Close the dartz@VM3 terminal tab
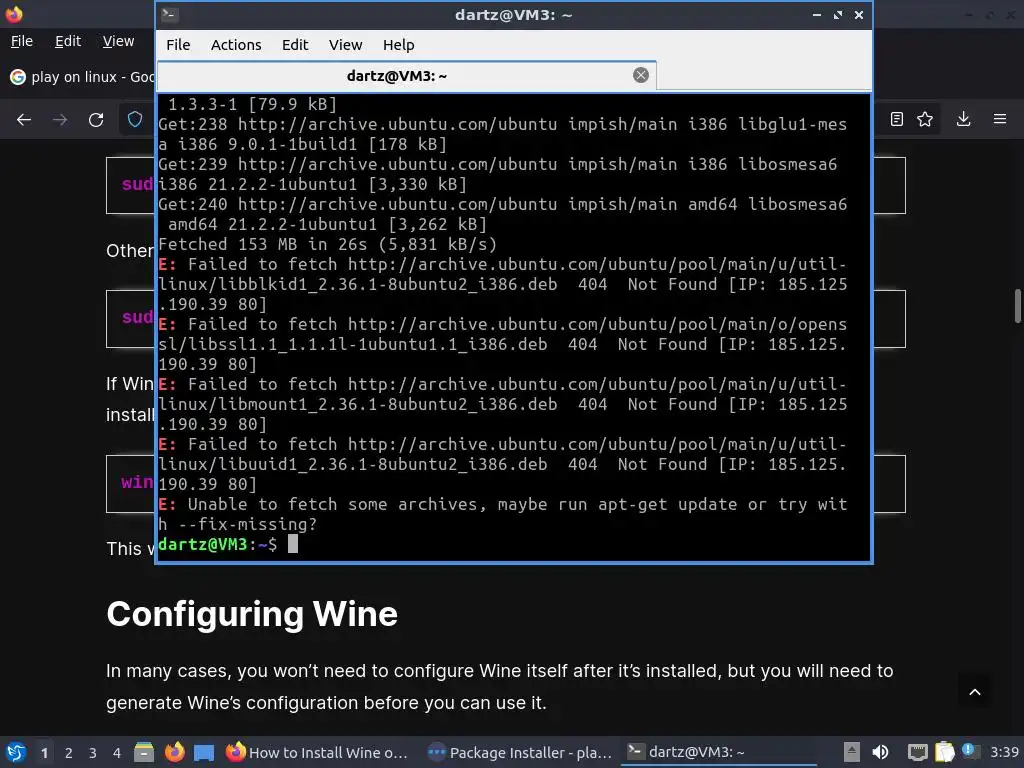Viewport: 1024px width, 768px height. [x=641, y=75]
